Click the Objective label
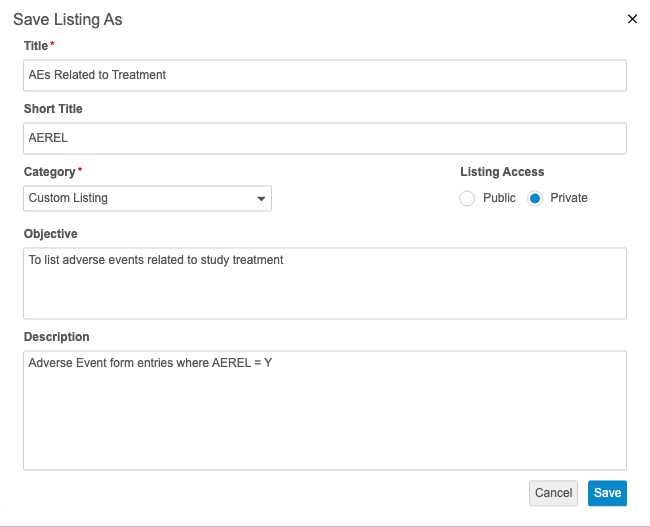This screenshot has height=527, width=650. point(50,234)
